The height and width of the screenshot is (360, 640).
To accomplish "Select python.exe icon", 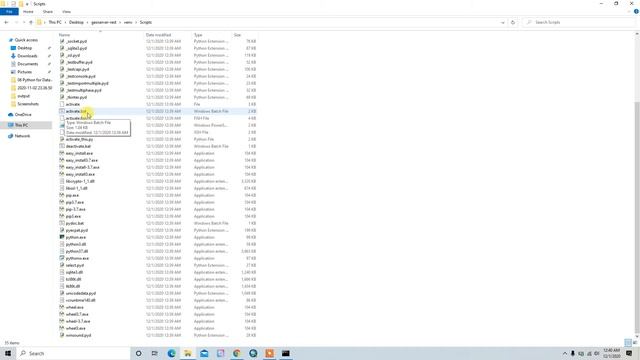I will point(62,237).
